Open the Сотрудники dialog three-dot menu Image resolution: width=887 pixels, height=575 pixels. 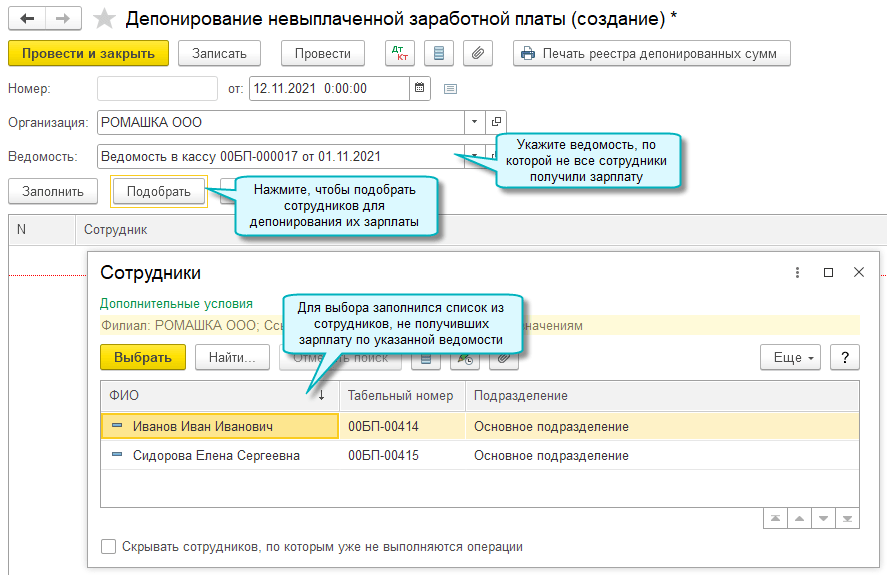click(797, 272)
